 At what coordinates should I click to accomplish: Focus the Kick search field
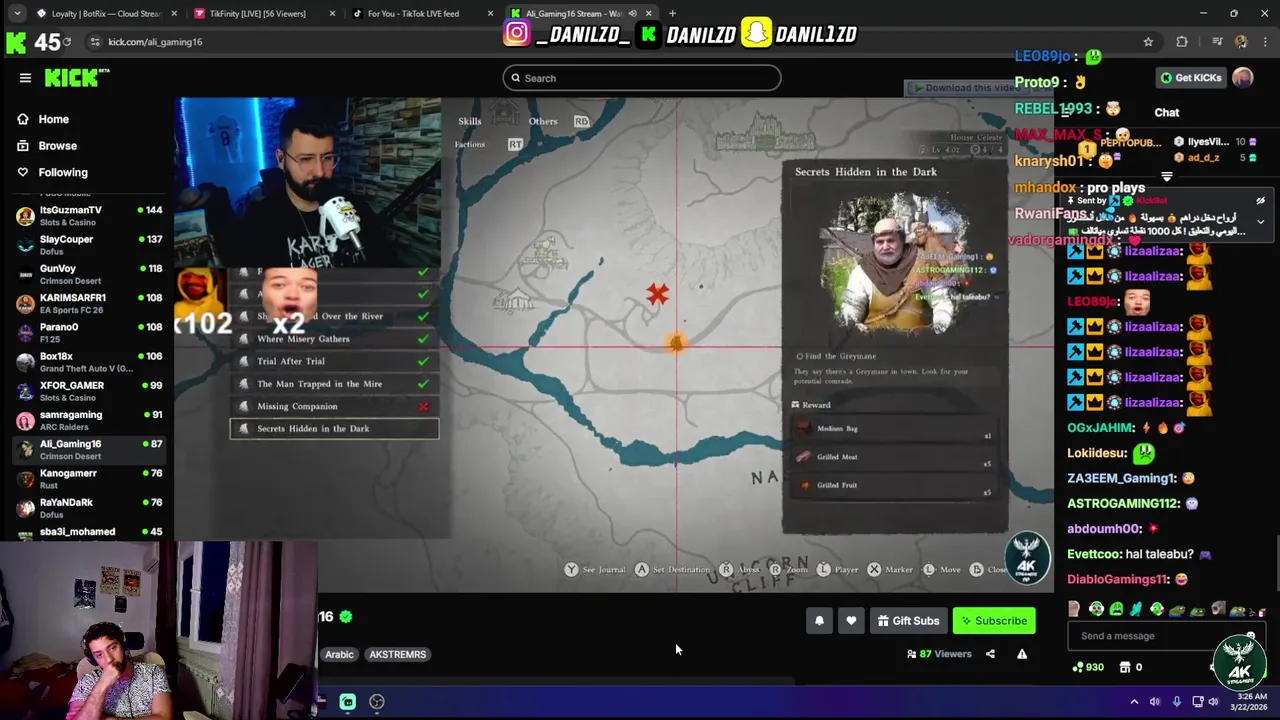point(642,78)
